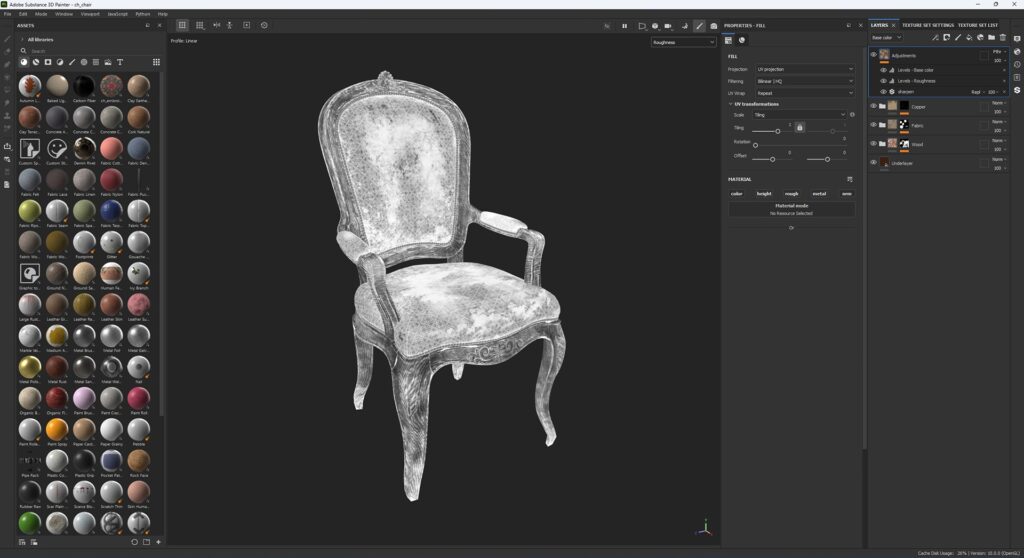Click the Material mode resource button
Screen dimensions: 1024x558
792,210
